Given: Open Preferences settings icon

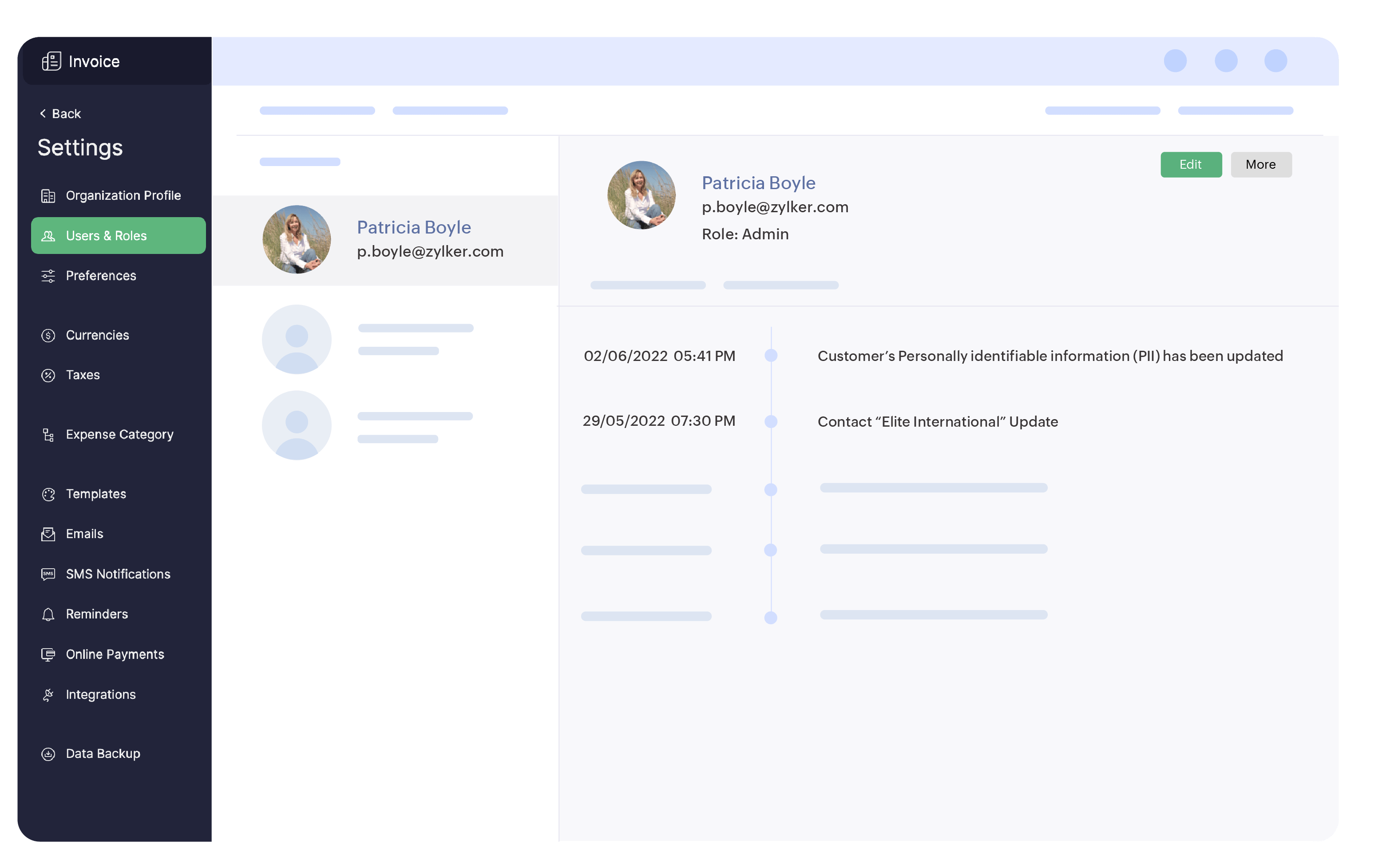Looking at the screenshot, I should [x=48, y=276].
